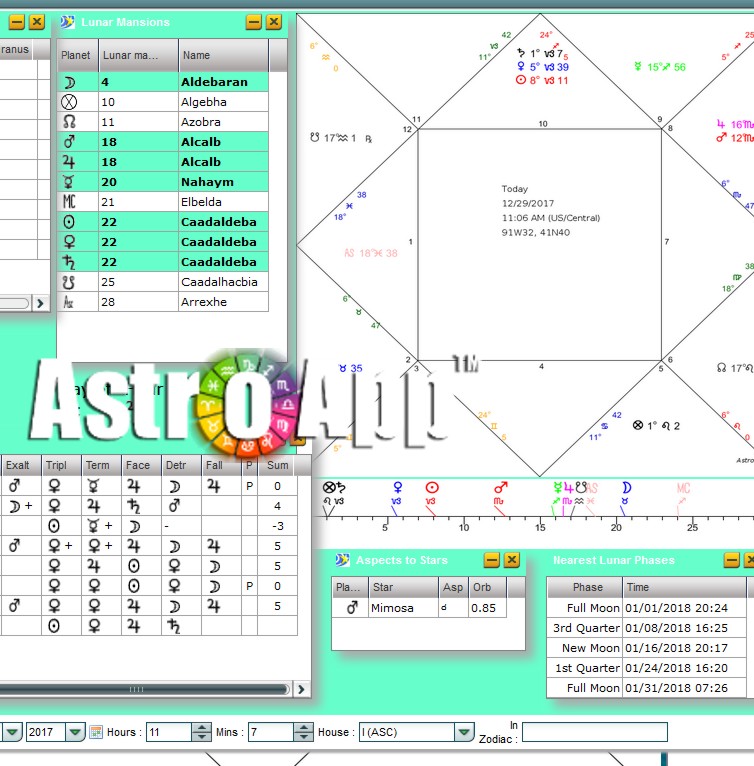Click the Moon symbol in Lunar Mansions table

point(69,82)
